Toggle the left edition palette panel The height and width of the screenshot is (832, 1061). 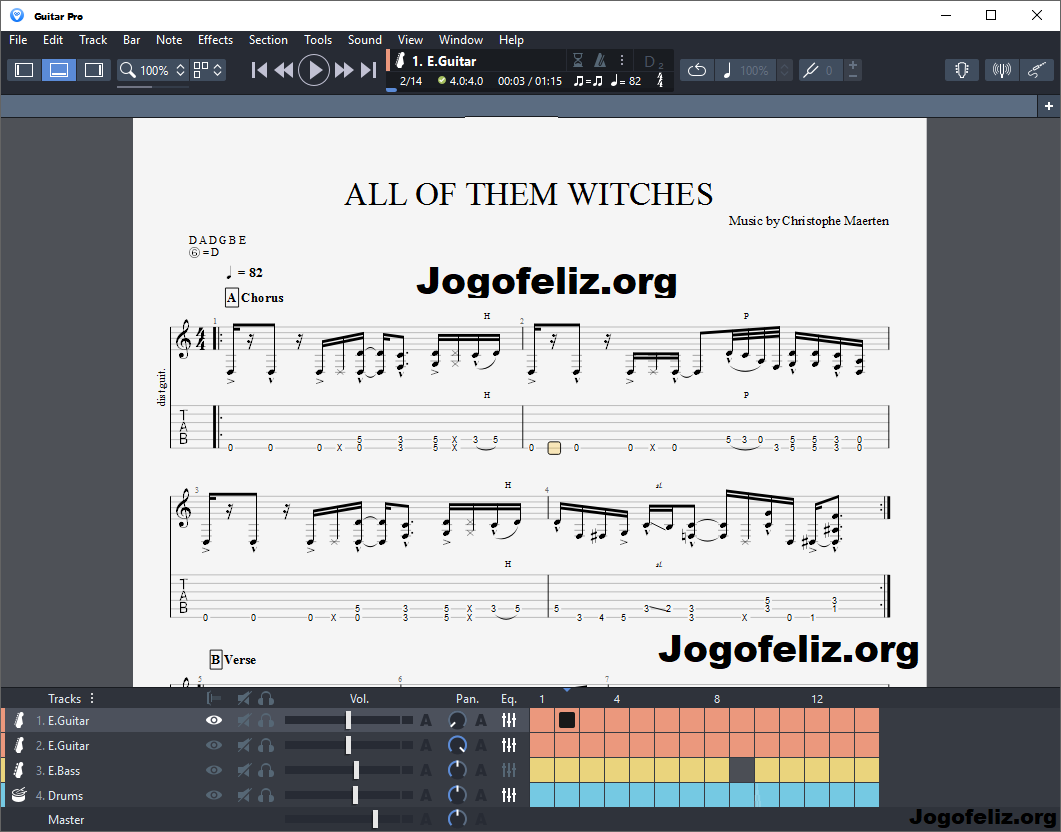coord(24,70)
